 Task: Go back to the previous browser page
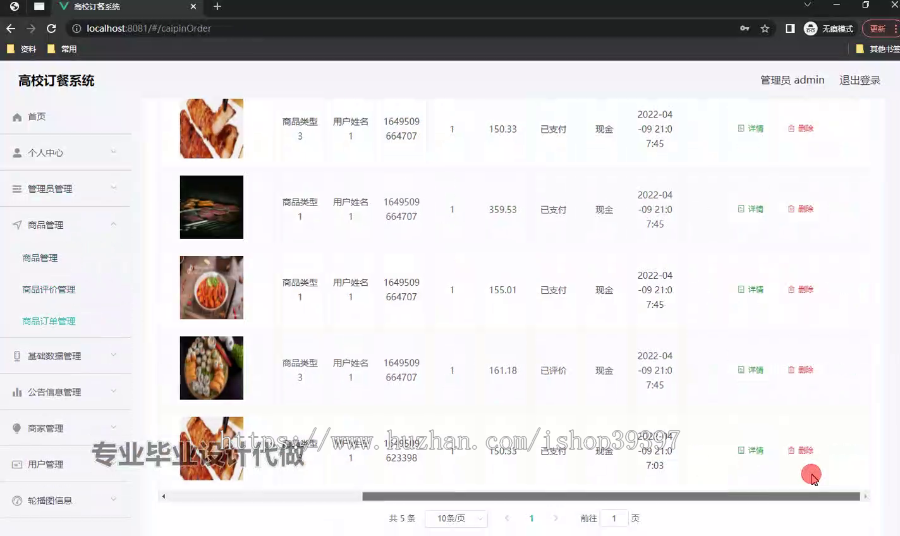[x=10, y=28]
